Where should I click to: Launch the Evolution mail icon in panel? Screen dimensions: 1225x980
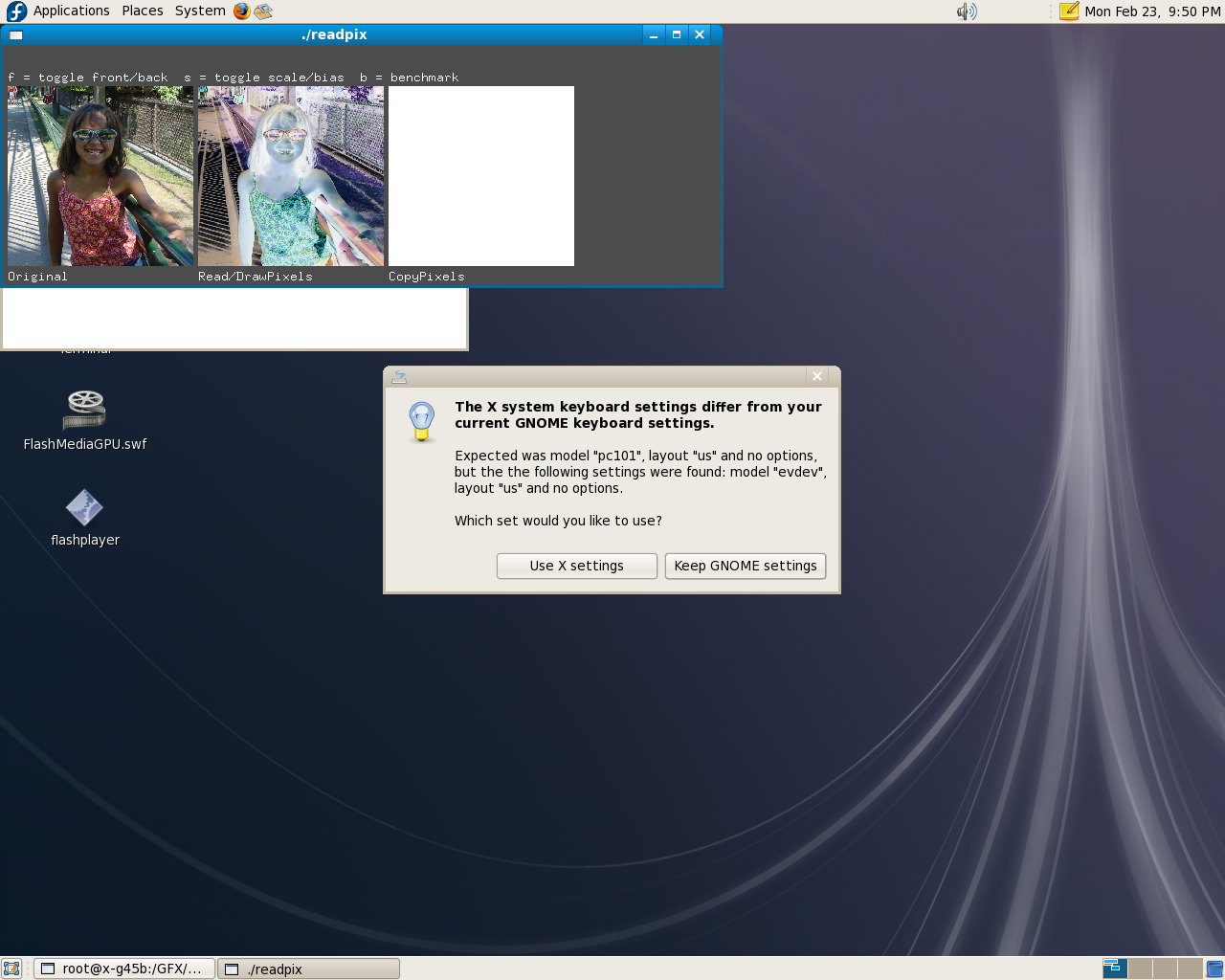(x=263, y=11)
